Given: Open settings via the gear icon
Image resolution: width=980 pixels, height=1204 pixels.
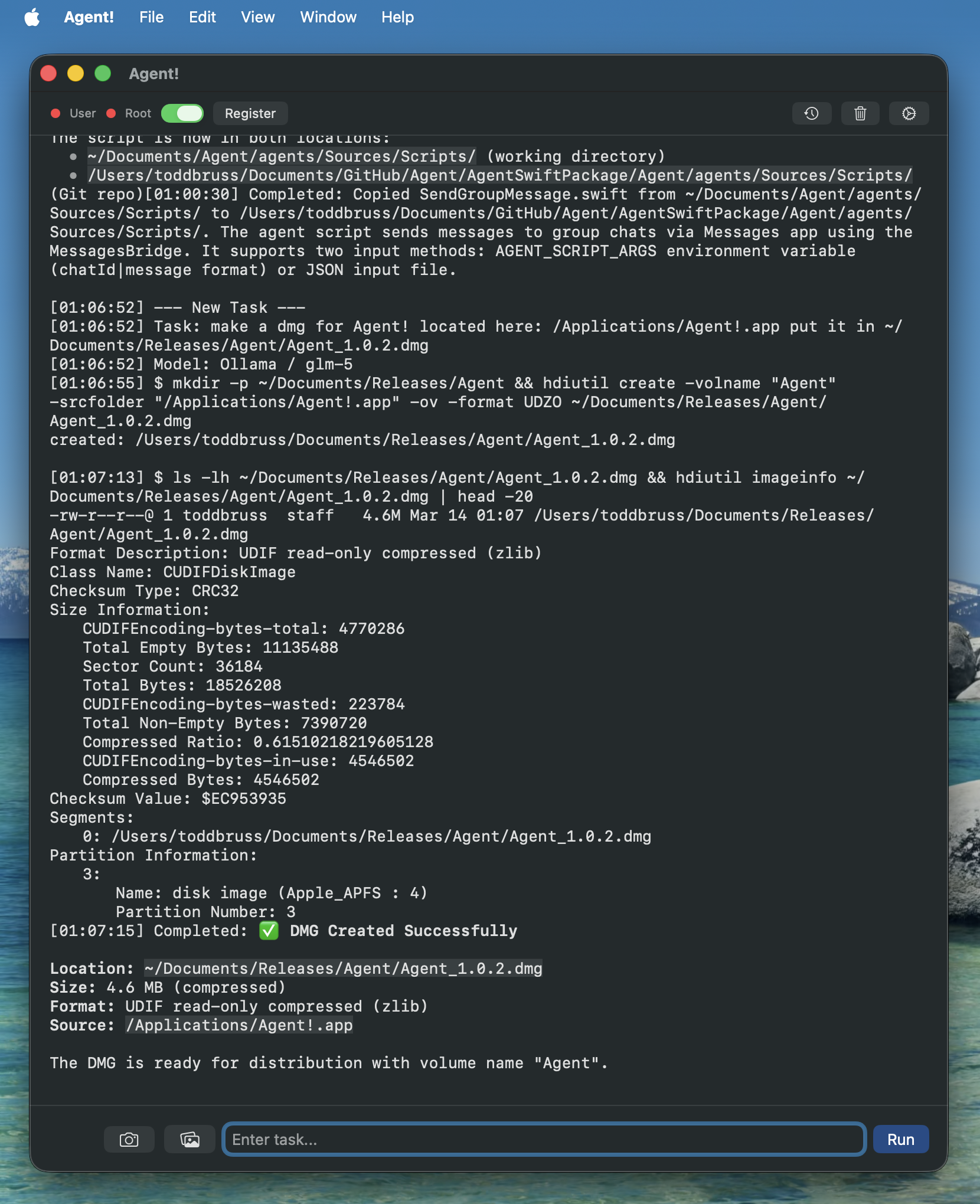Looking at the screenshot, I should (908, 113).
